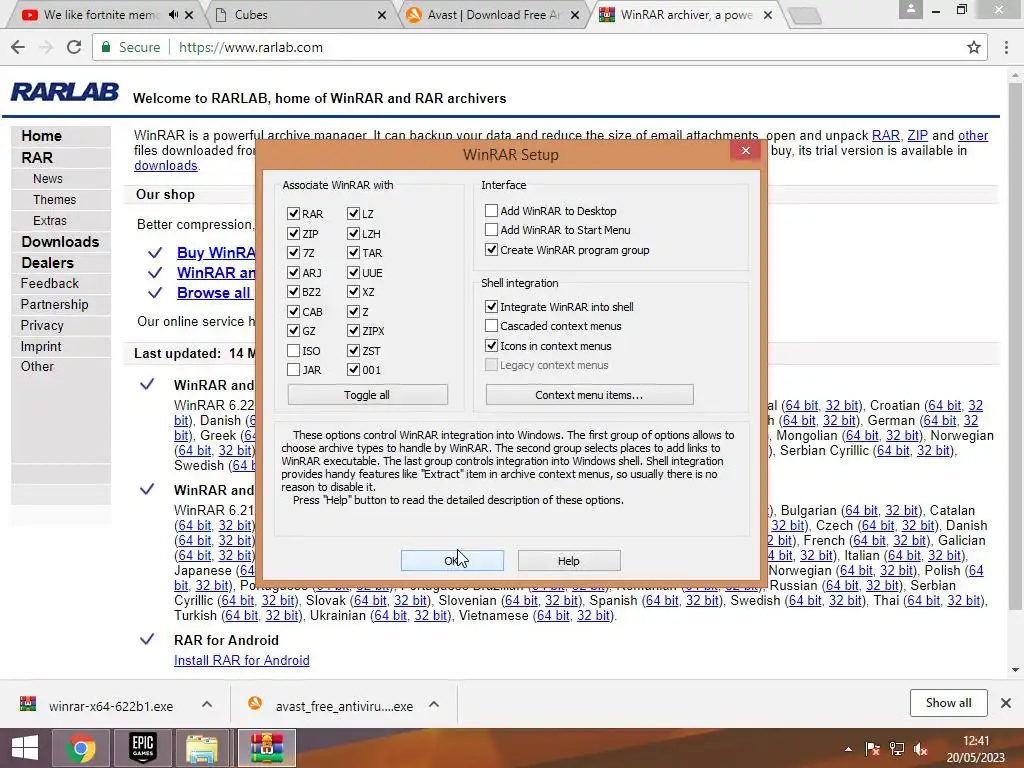1024x768 pixels.
Task: Uncheck the ZIPX association checkbox
Action: [x=353, y=331]
